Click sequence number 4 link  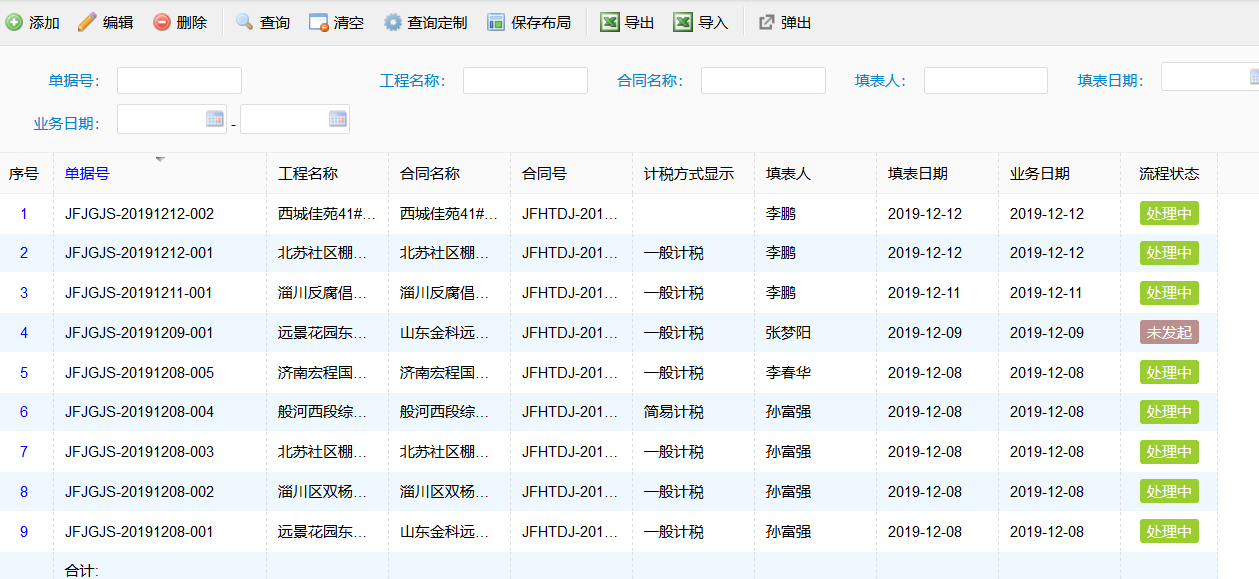point(24,333)
